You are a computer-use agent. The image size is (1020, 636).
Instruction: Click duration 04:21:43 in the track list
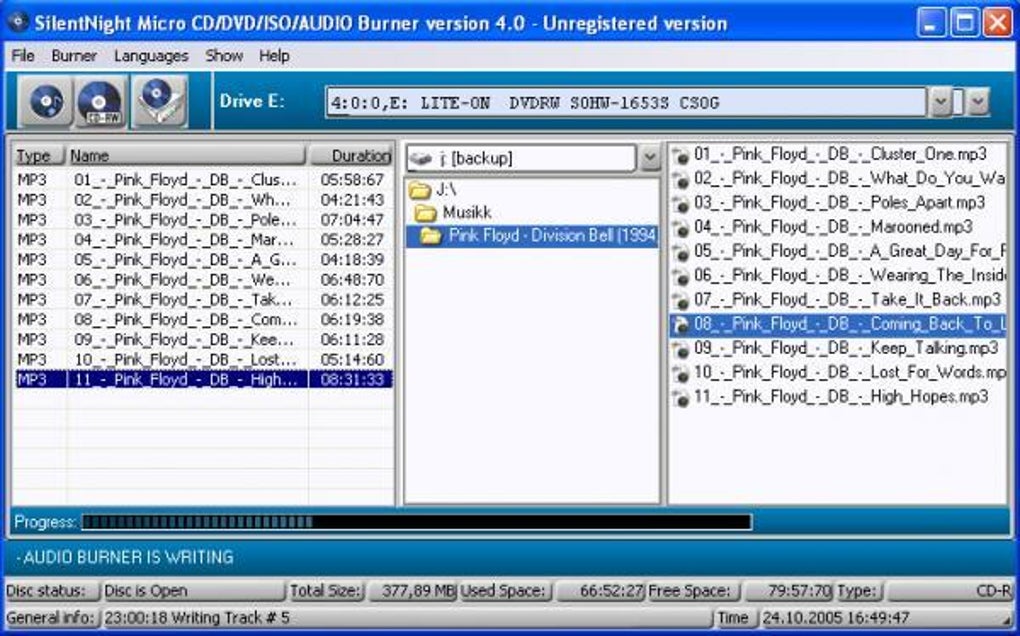pos(352,200)
